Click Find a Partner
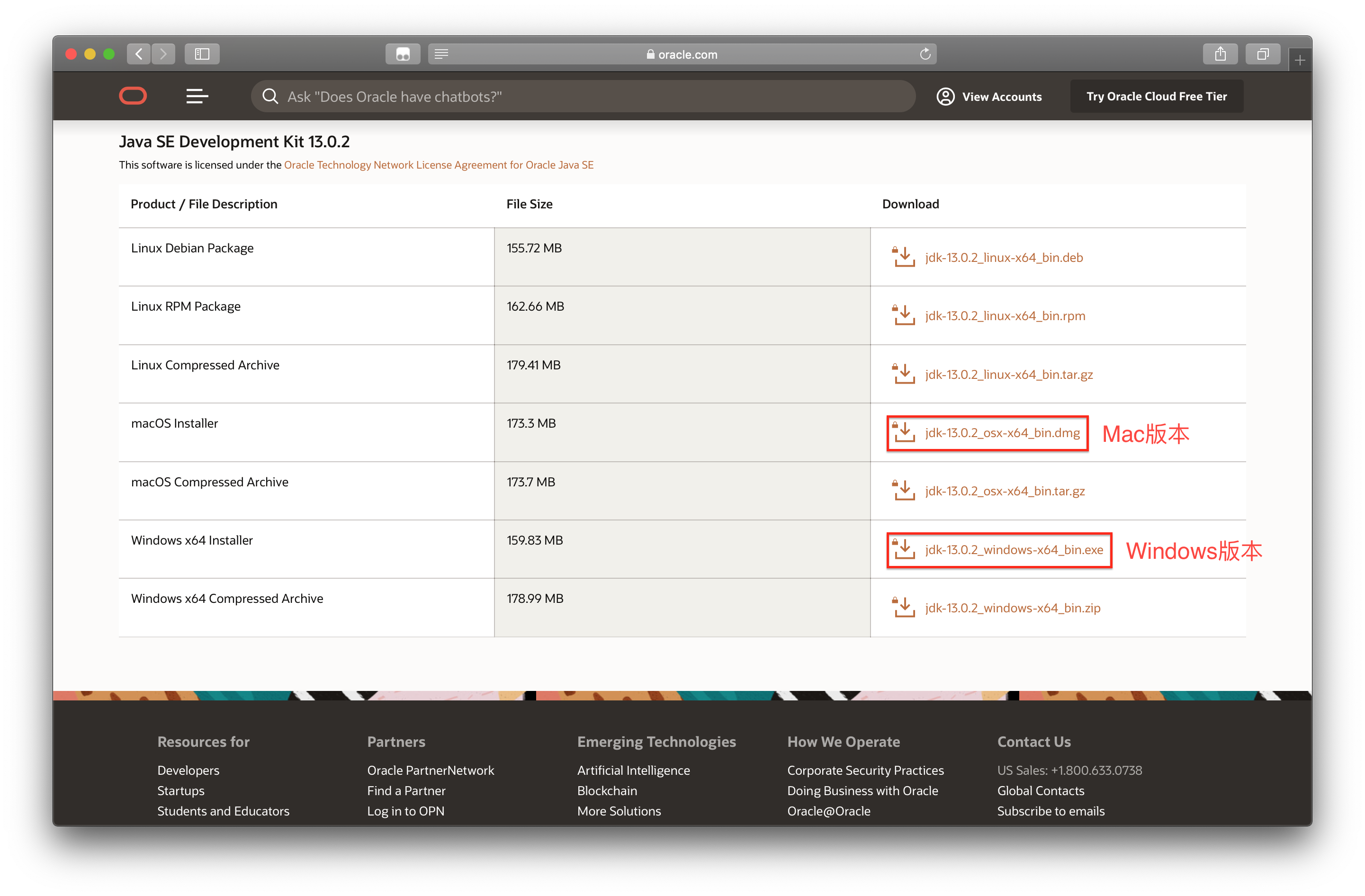 coord(406,790)
